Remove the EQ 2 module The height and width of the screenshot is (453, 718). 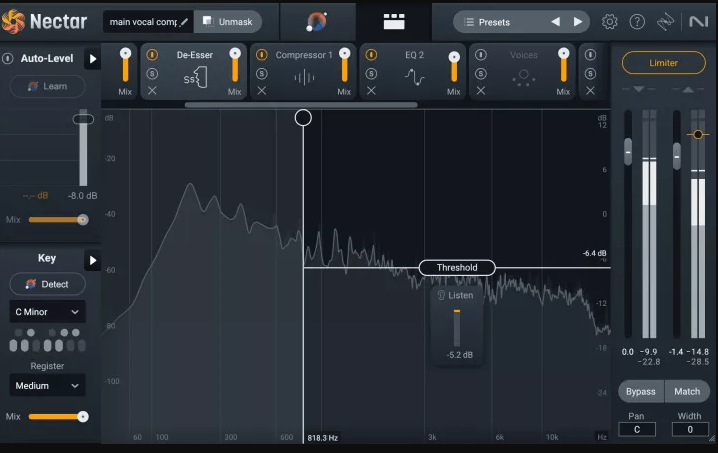(371, 91)
